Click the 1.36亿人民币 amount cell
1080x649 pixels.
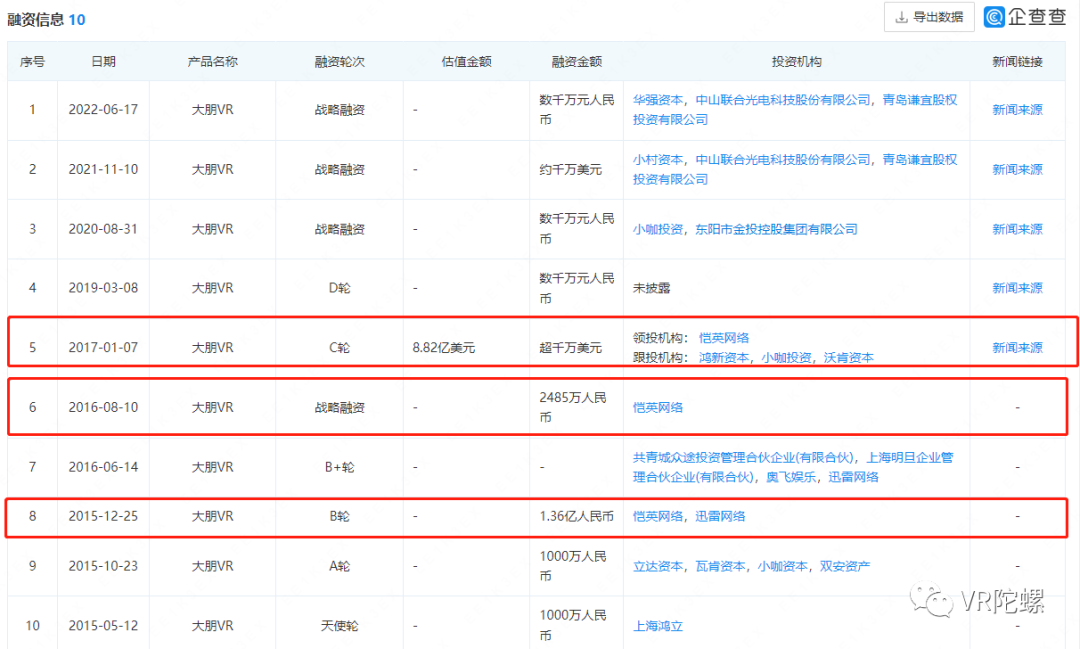click(577, 516)
